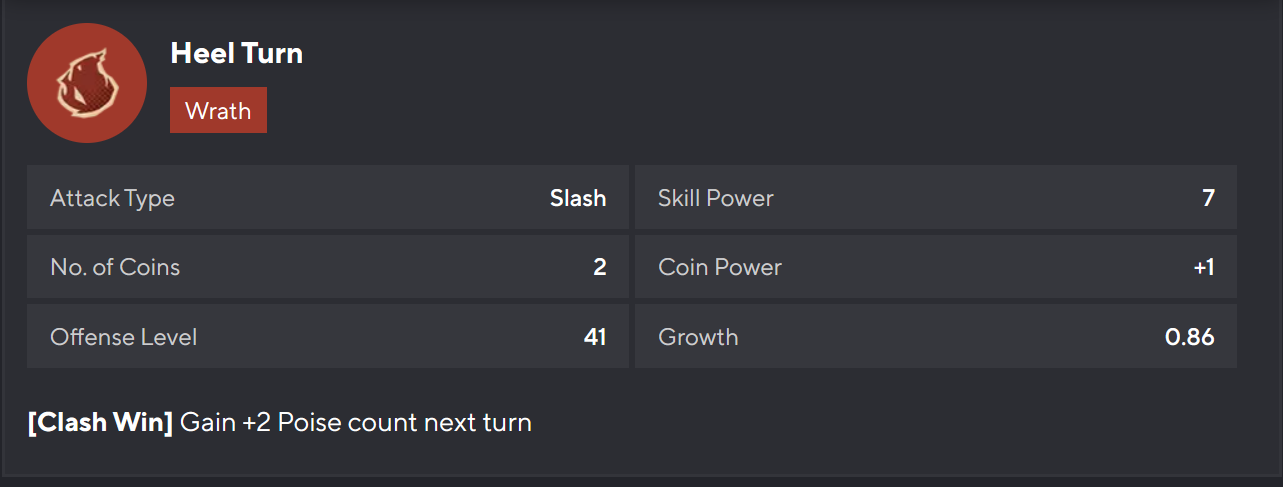Click the word Poise in the description
Viewport: 1283px width, 487px height.
coord(309,423)
